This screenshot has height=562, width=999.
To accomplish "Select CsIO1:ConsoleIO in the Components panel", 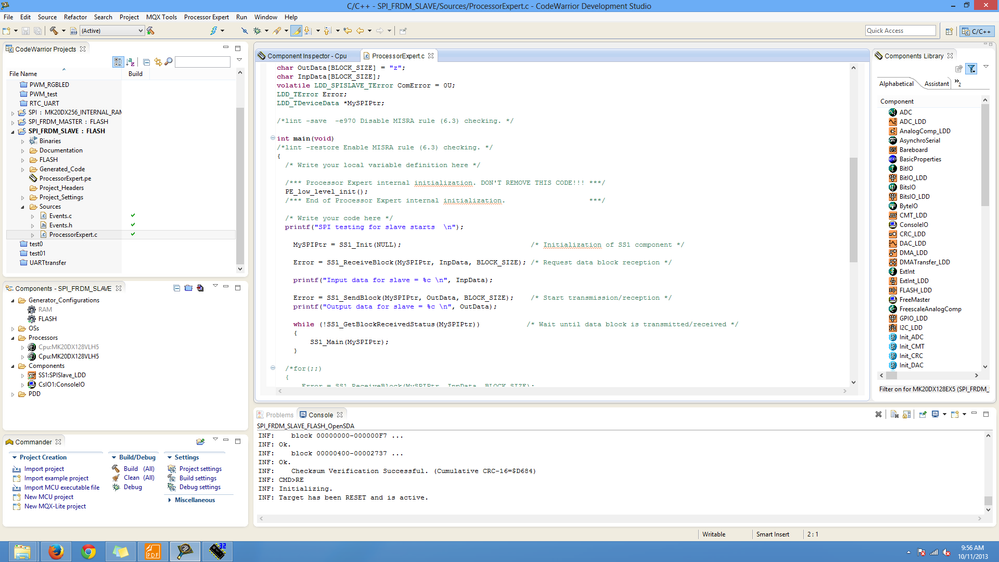I will coord(61,385).
